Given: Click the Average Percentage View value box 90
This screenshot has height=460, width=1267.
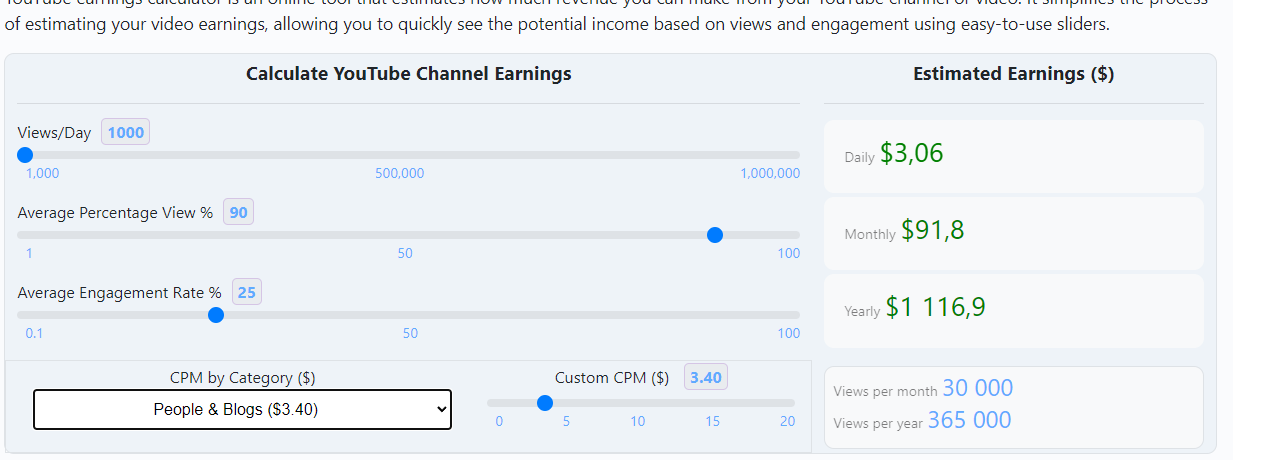Looking at the screenshot, I should click(x=238, y=213).
